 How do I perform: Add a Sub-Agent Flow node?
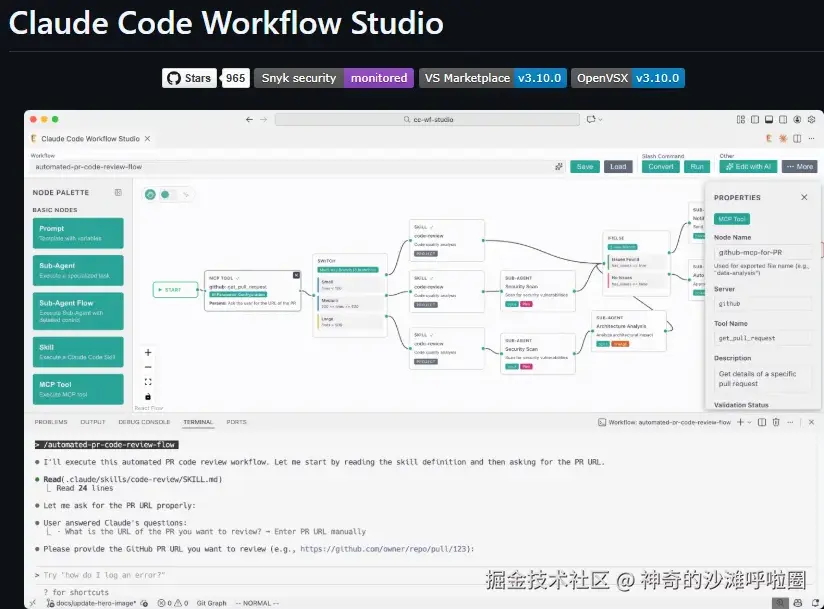pos(78,311)
